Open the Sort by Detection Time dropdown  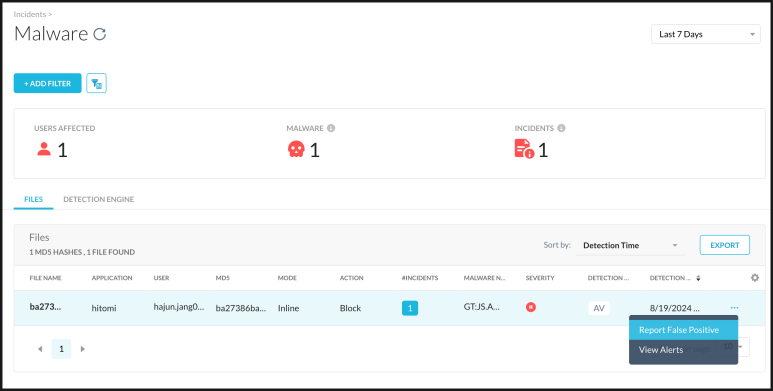[x=630, y=245]
